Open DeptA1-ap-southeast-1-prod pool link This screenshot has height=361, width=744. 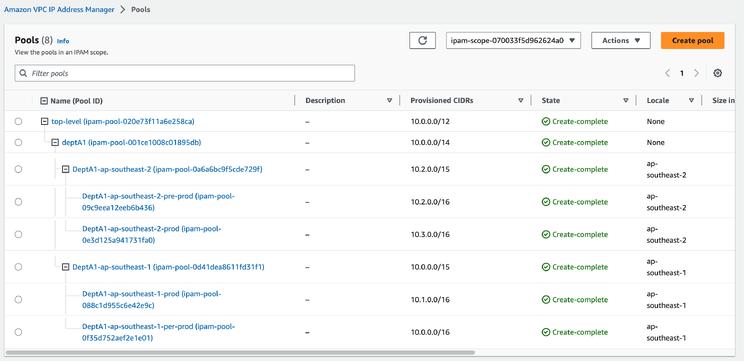(152, 299)
